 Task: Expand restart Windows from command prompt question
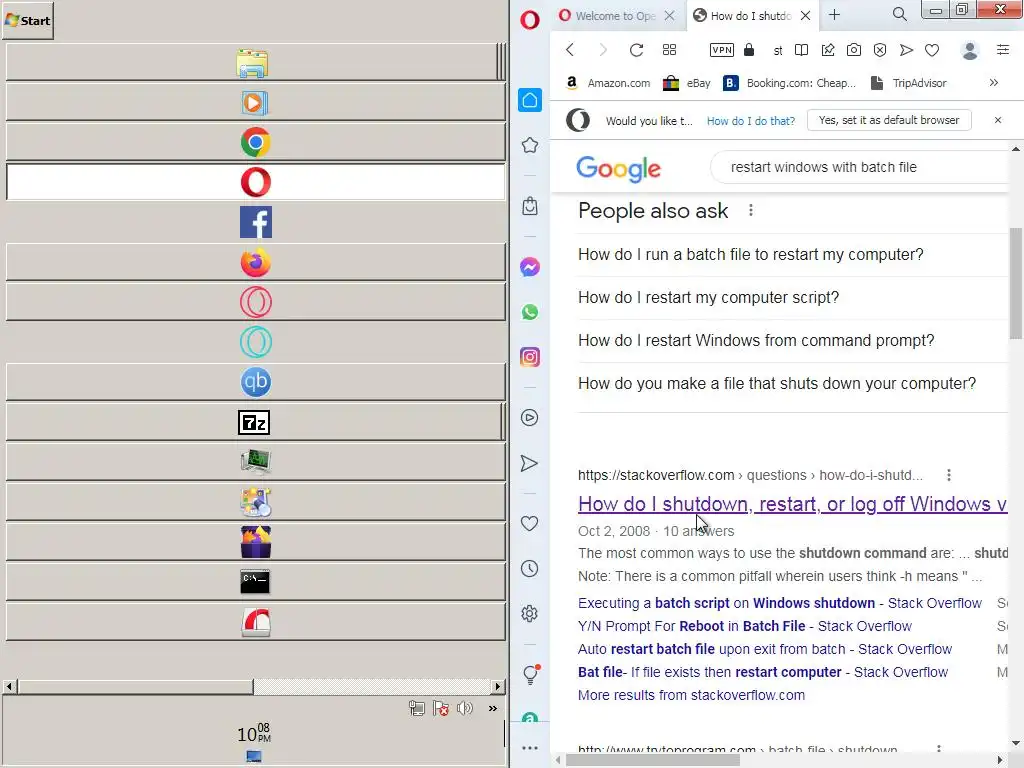pos(793,341)
